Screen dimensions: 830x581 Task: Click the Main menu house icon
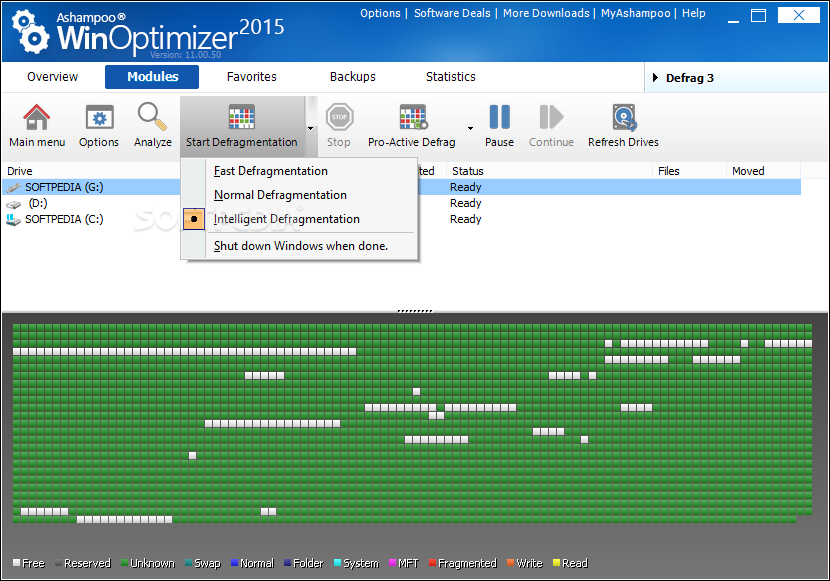[37, 117]
